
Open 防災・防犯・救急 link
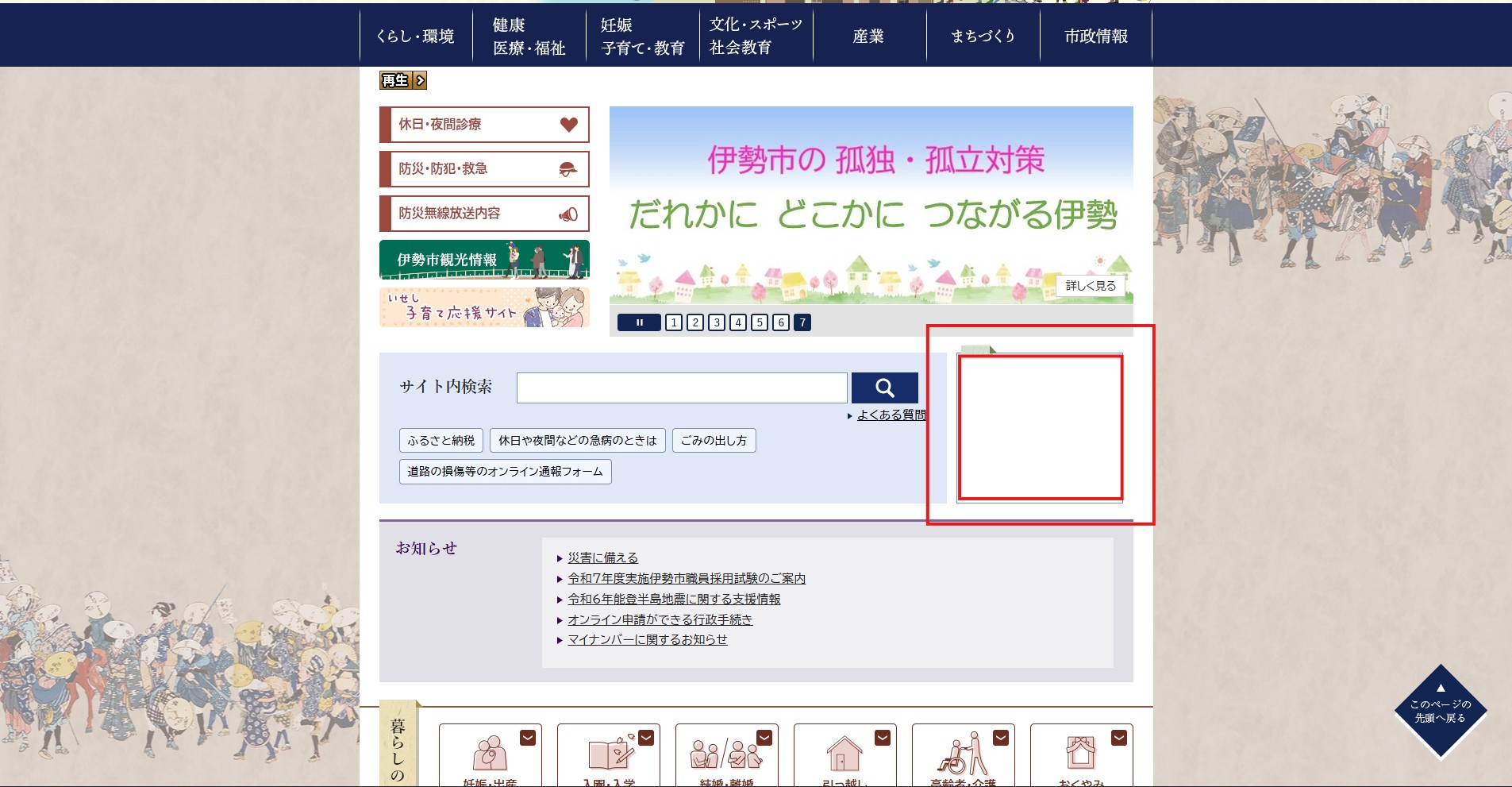(x=484, y=169)
